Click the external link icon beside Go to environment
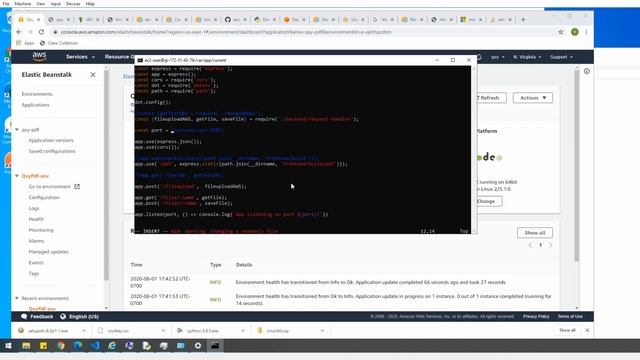 click(77, 187)
